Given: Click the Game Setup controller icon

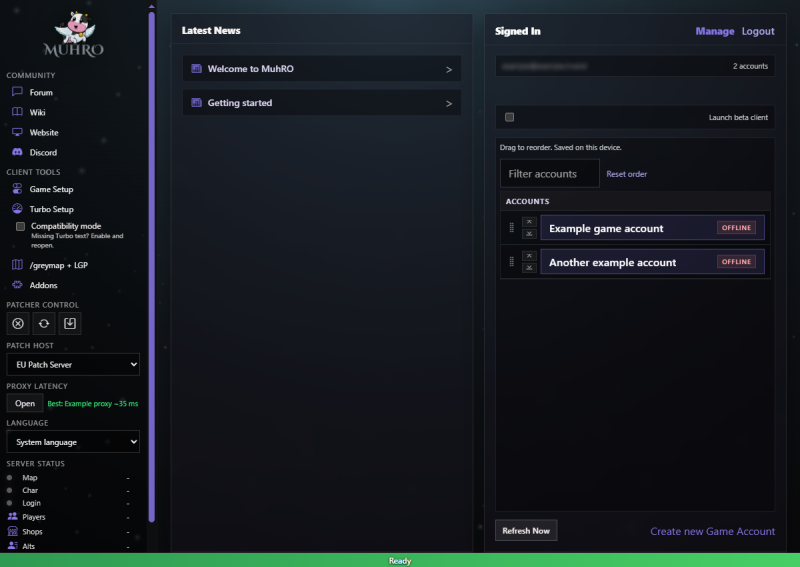Looking at the screenshot, I should [x=17, y=189].
